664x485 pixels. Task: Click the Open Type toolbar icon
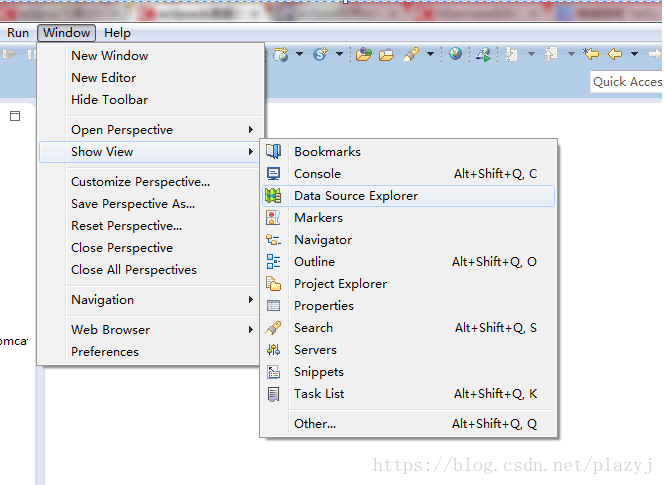(364, 54)
